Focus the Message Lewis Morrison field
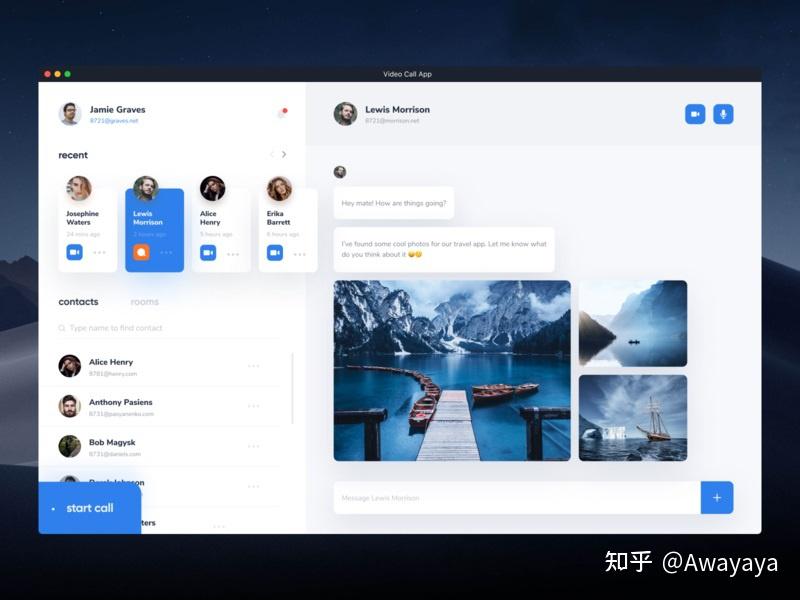The image size is (800, 600). (517, 497)
